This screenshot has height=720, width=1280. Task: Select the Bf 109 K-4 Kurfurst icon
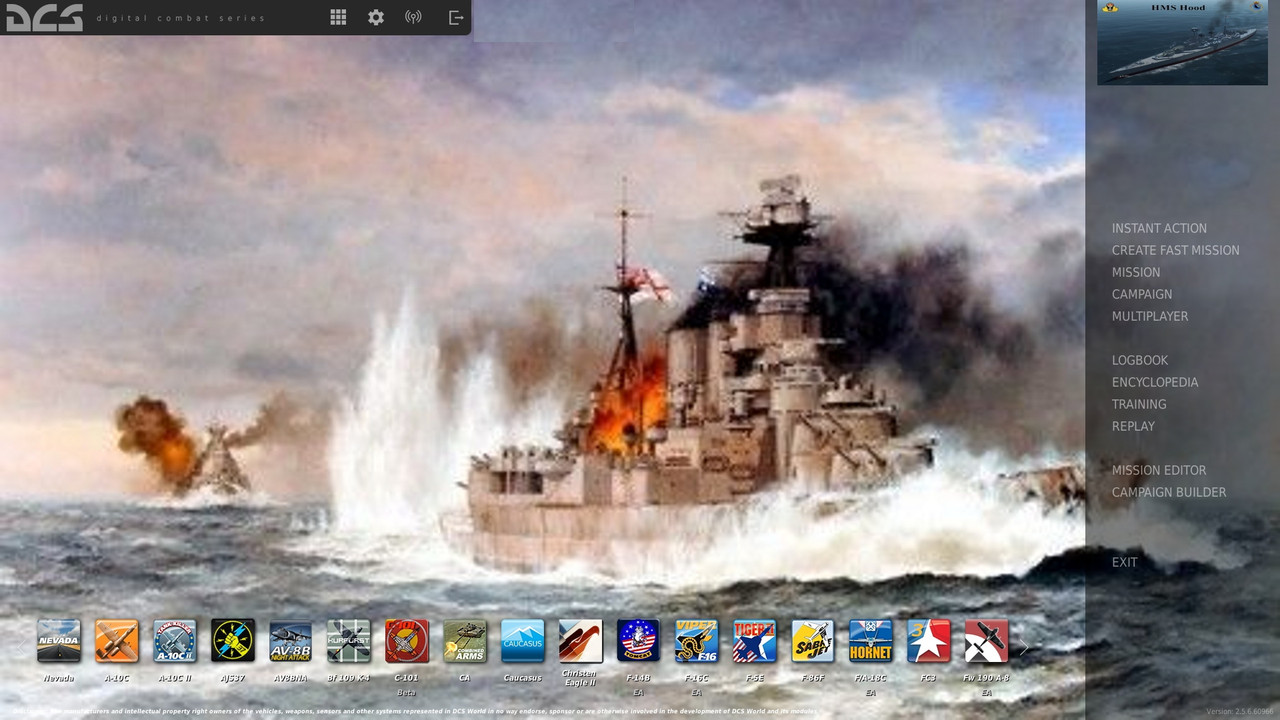click(x=349, y=641)
